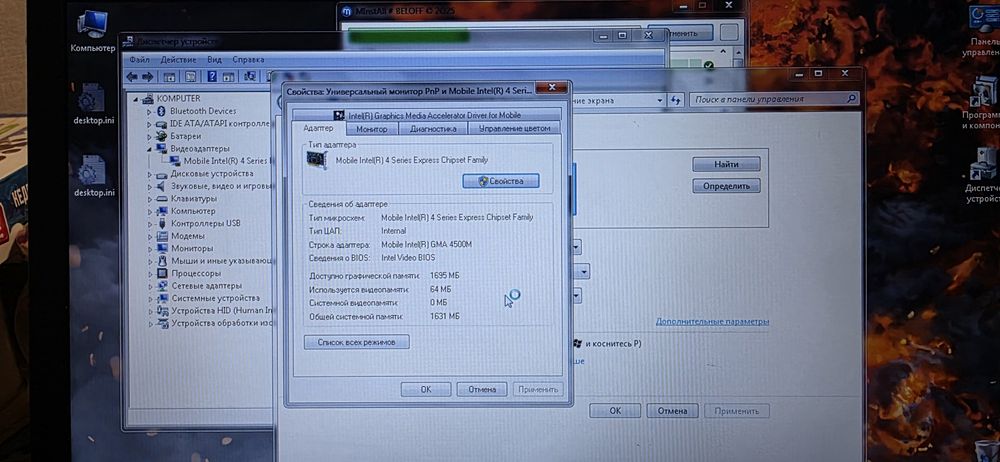This screenshot has width=1000, height=462.
Task: Switch to the Монитор tab
Action: (372, 128)
